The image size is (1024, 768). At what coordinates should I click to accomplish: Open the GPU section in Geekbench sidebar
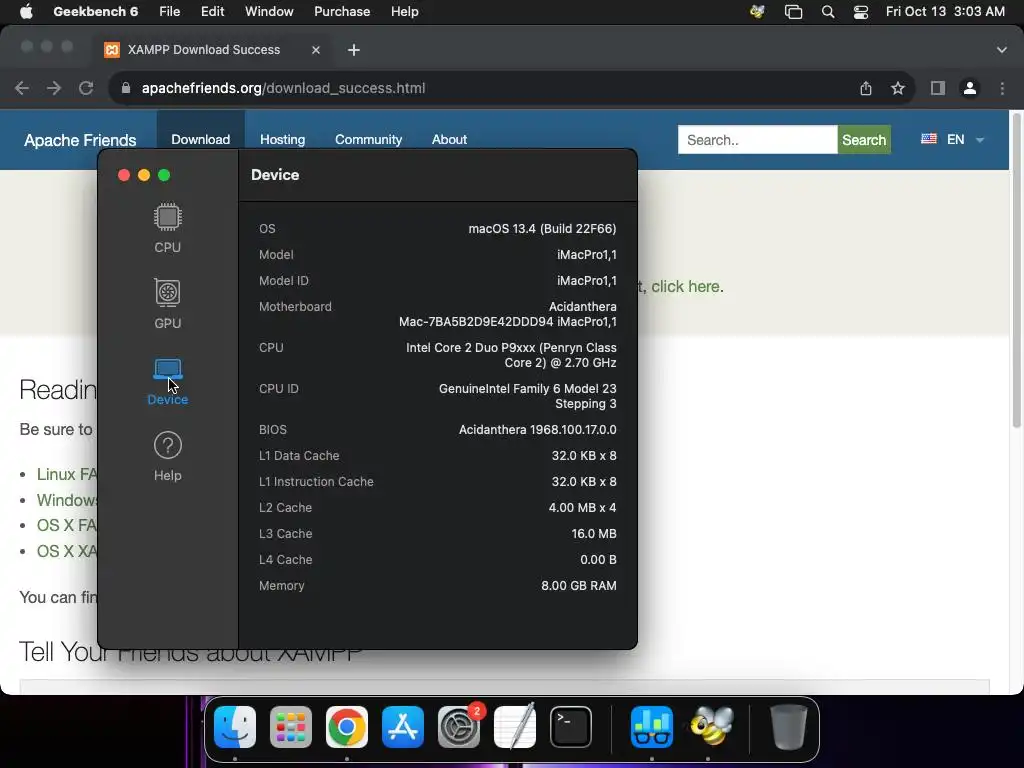click(167, 304)
